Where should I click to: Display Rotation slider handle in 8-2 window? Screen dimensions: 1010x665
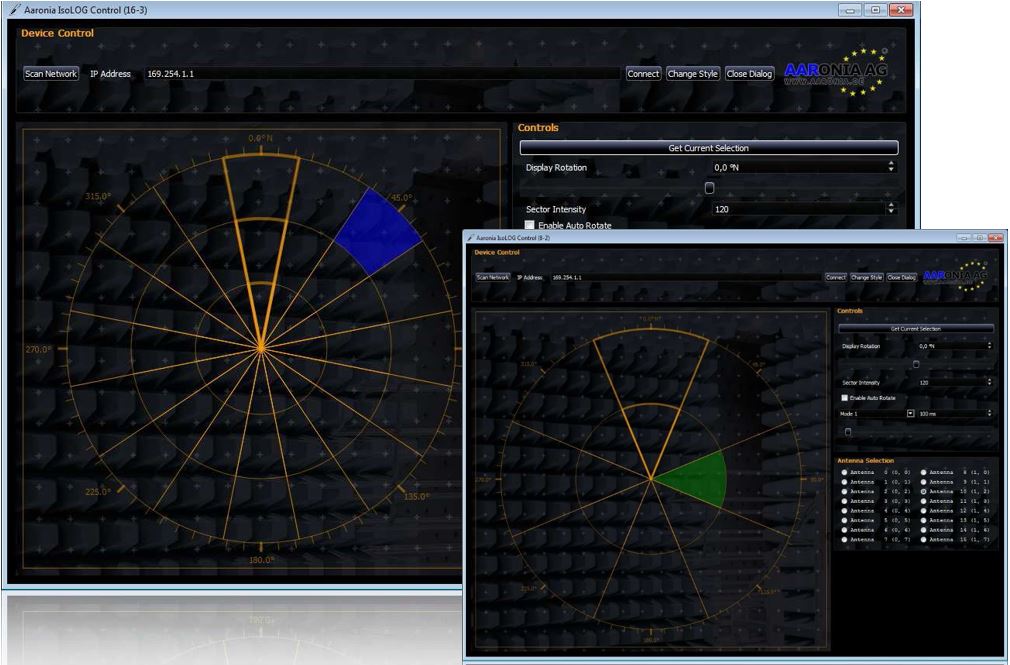click(916, 364)
